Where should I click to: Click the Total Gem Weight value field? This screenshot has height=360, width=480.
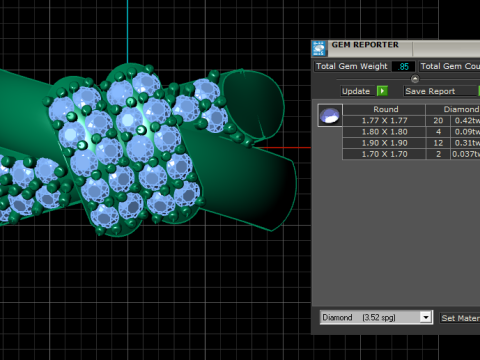coord(403,66)
